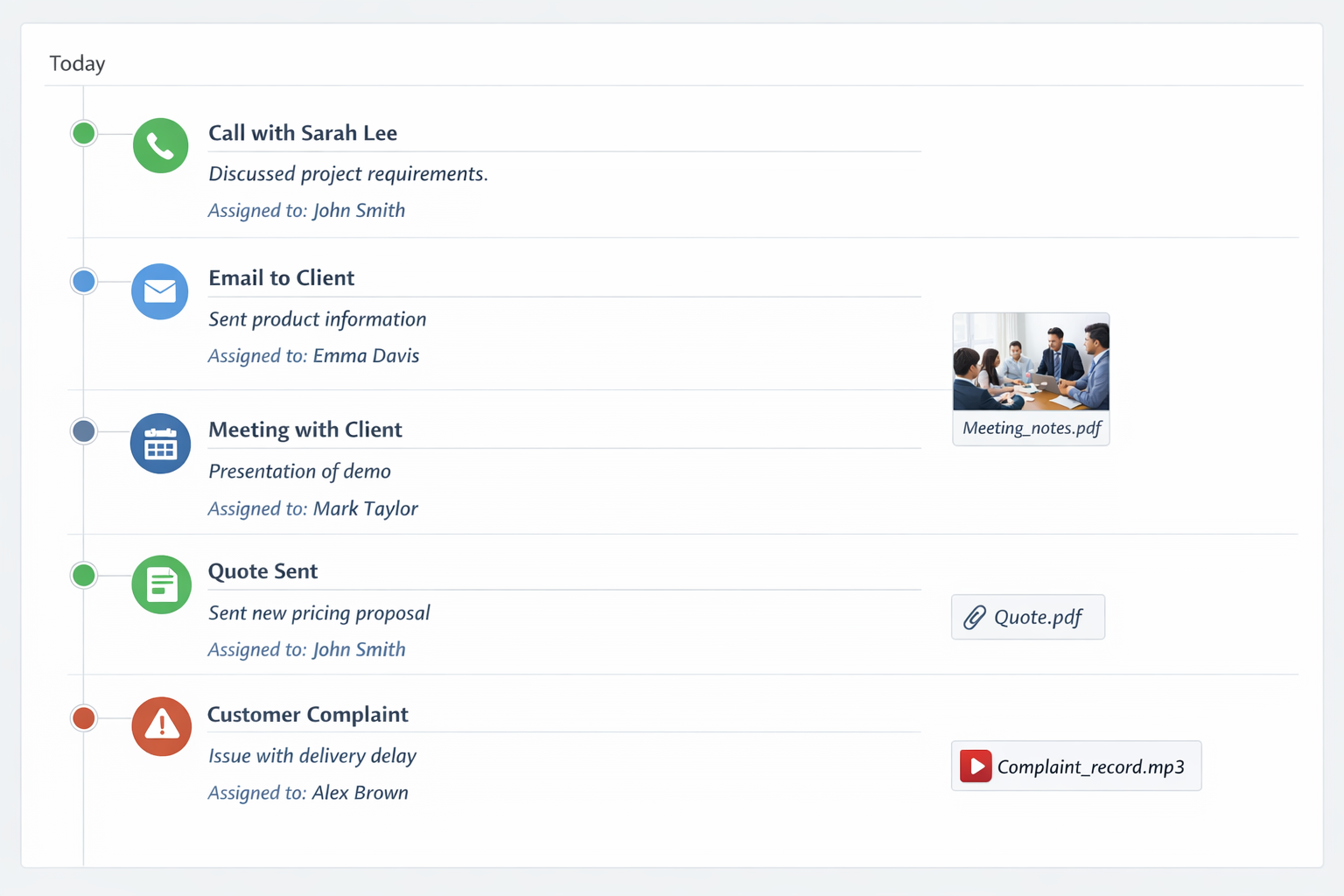Open the Quote.pdf attachment
Image resolution: width=1344 pixels, height=896 pixels.
[x=1038, y=618]
